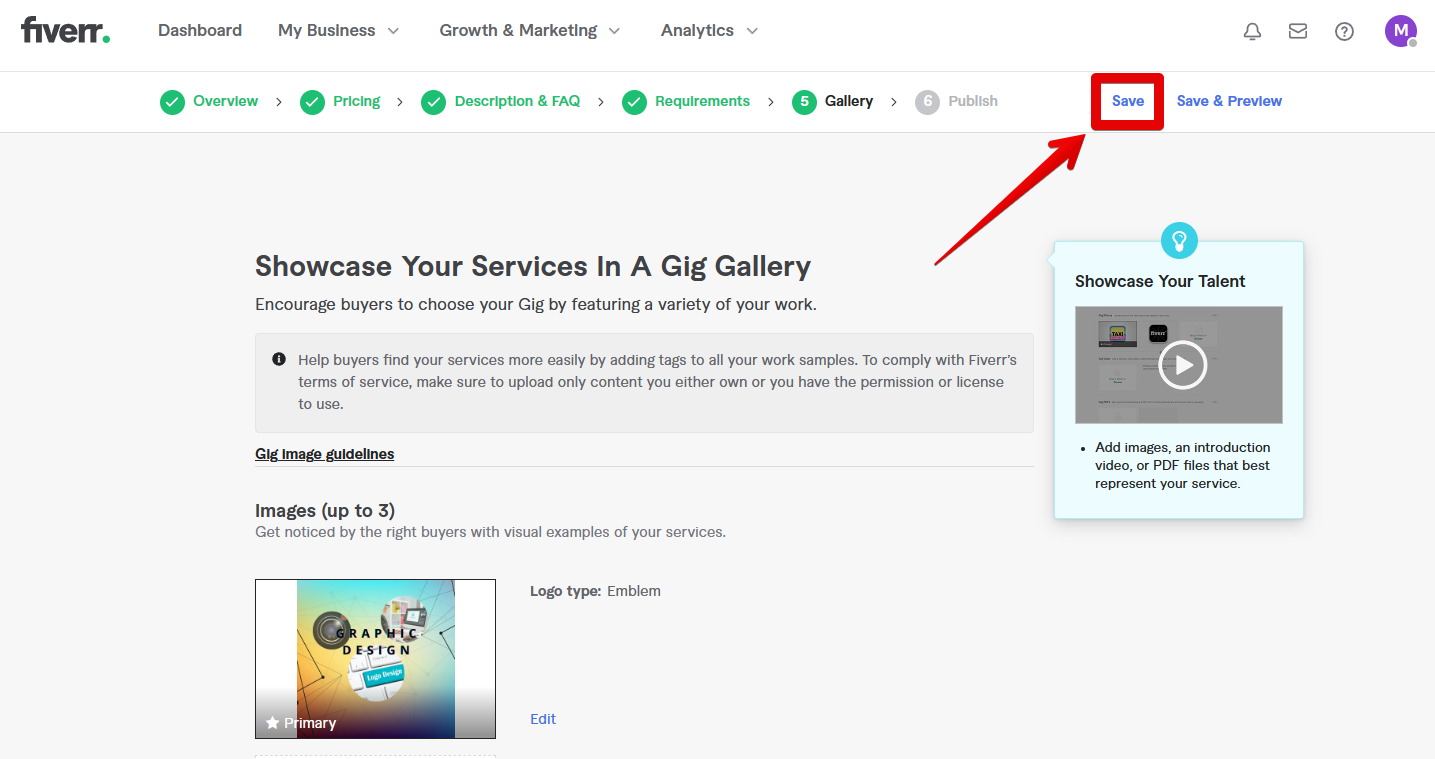Click the Fiverr logo
The height and width of the screenshot is (759, 1435).
pyautogui.click(x=64, y=29)
